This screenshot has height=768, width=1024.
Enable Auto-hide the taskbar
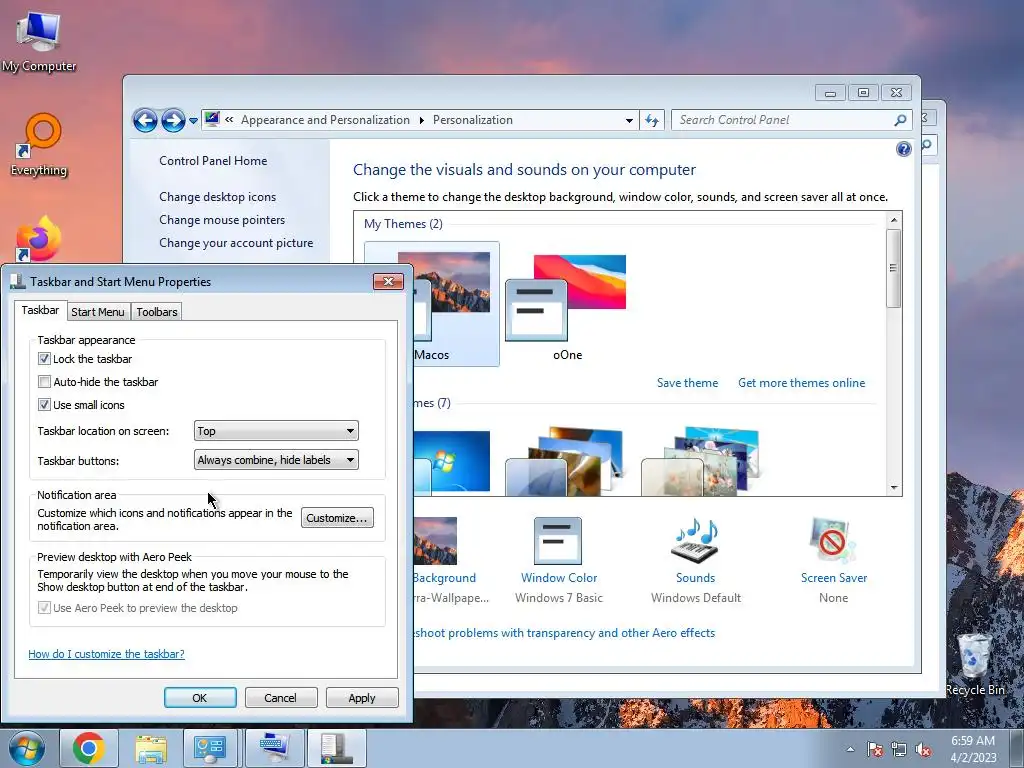coord(44,381)
